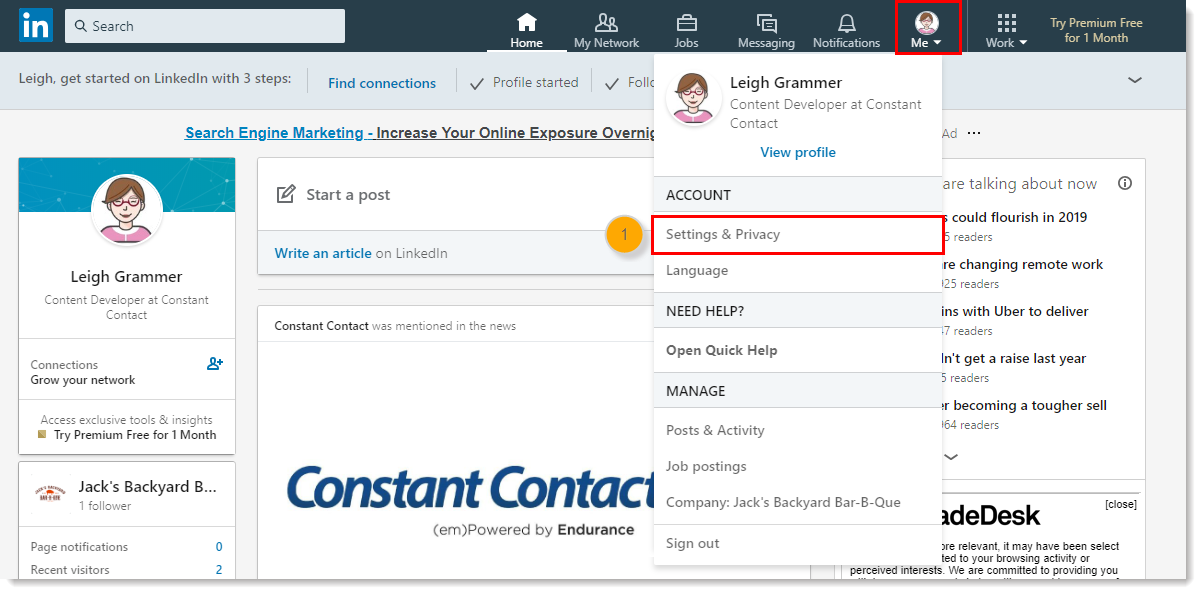1201x594 pixels.
Task: Open the Work apps grid
Action: coord(1006,31)
